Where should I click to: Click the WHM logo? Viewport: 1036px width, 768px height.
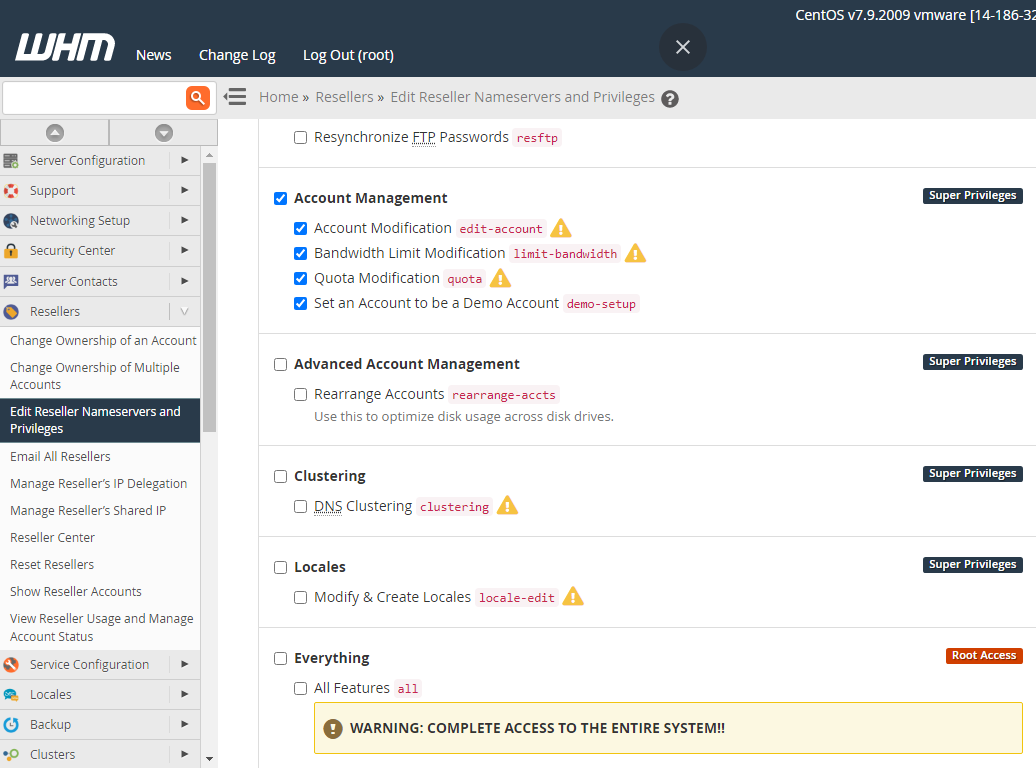(65, 49)
